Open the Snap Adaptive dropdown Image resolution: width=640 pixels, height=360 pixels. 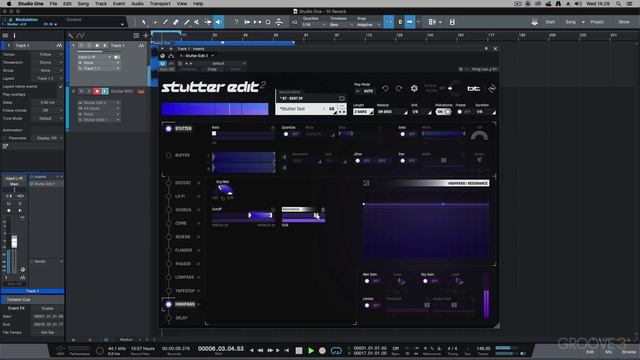click(368, 25)
